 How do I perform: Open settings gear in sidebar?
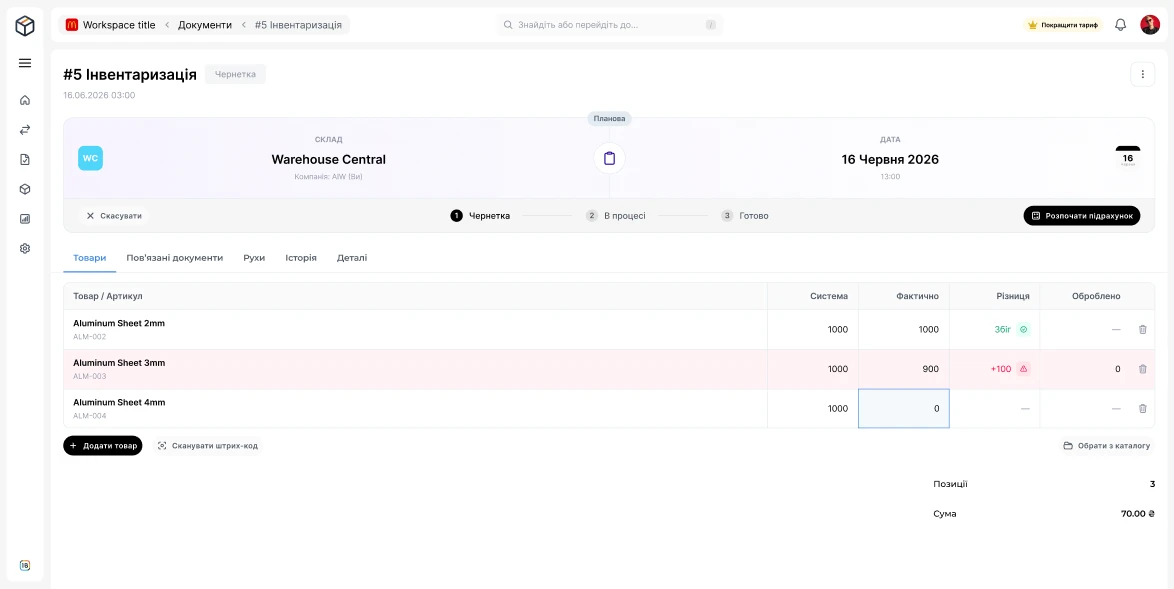pyautogui.click(x=25, y=248)
